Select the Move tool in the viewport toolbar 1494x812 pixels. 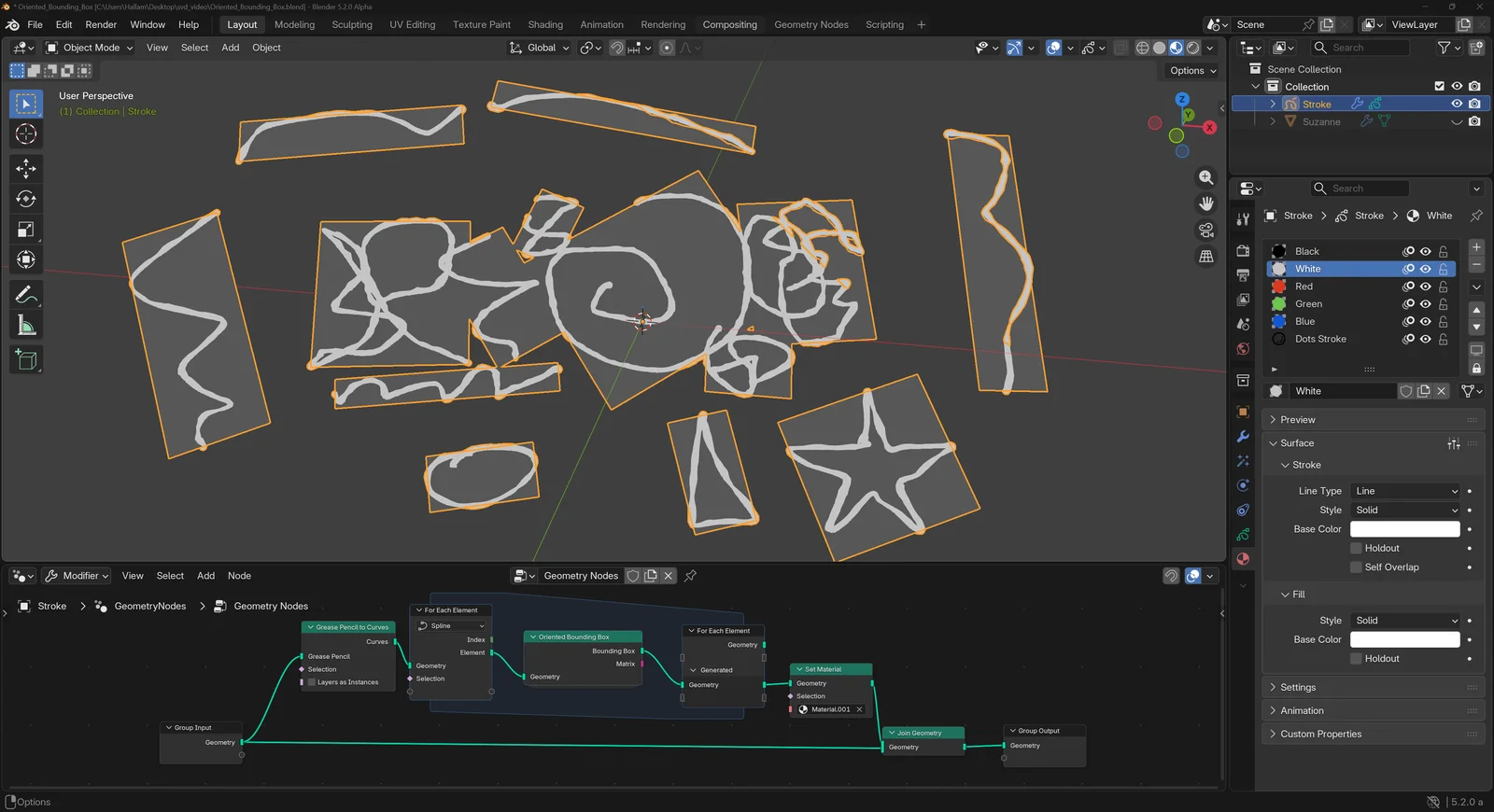tap(26, 168)
